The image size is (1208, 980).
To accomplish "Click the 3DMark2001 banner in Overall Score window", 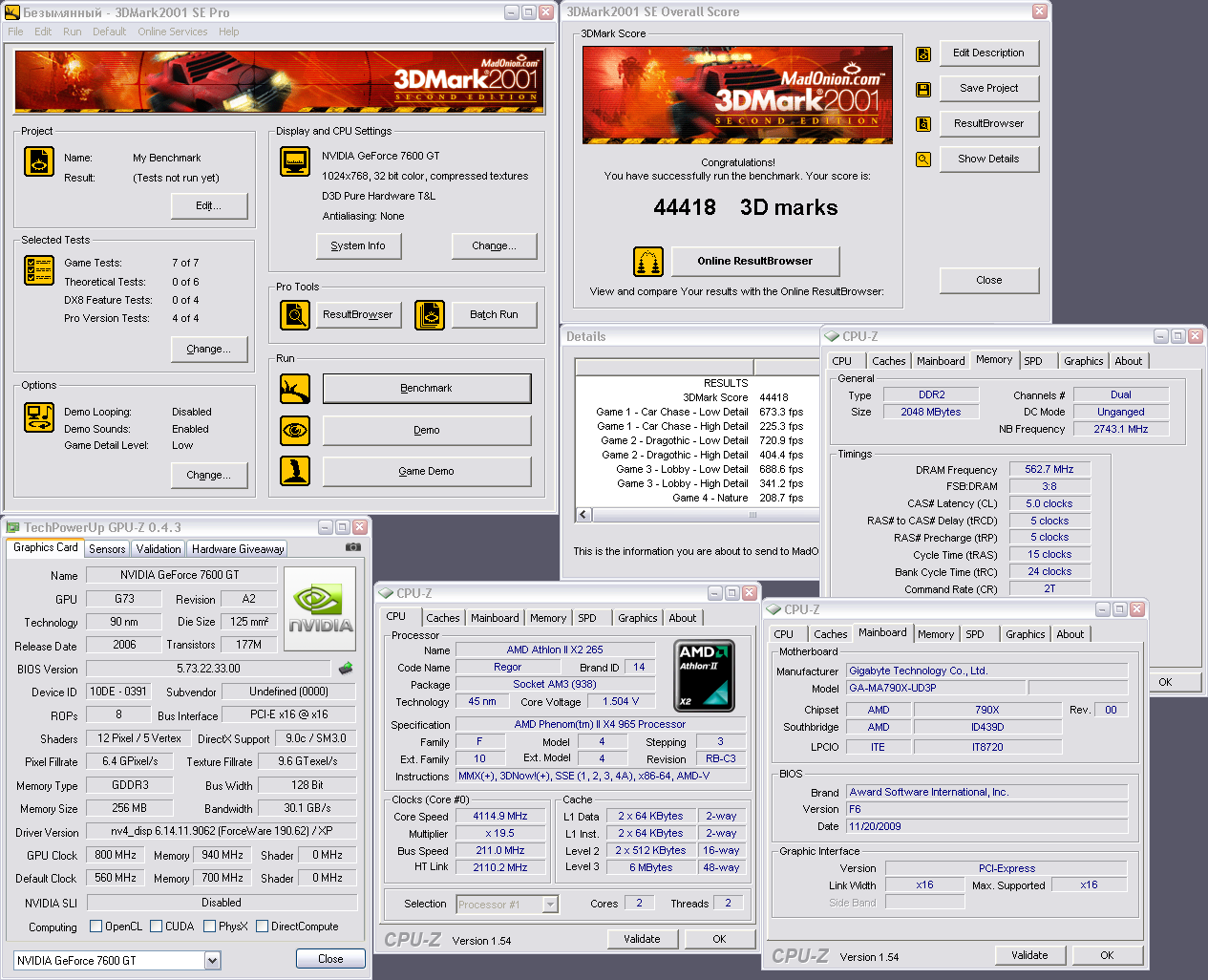I will [738, 96].
